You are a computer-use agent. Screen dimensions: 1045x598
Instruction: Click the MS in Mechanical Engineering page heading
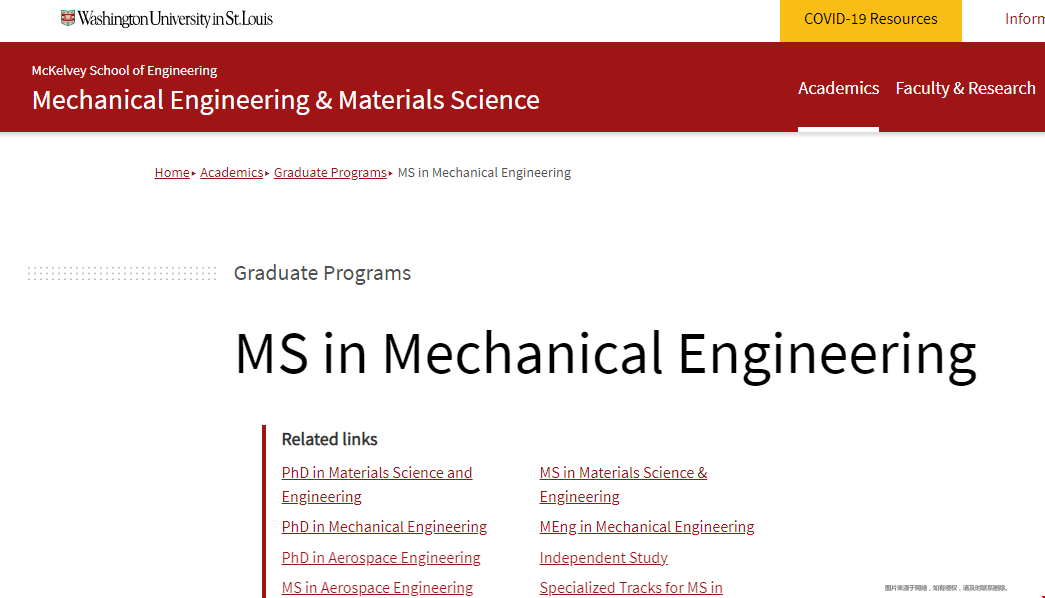605,355
